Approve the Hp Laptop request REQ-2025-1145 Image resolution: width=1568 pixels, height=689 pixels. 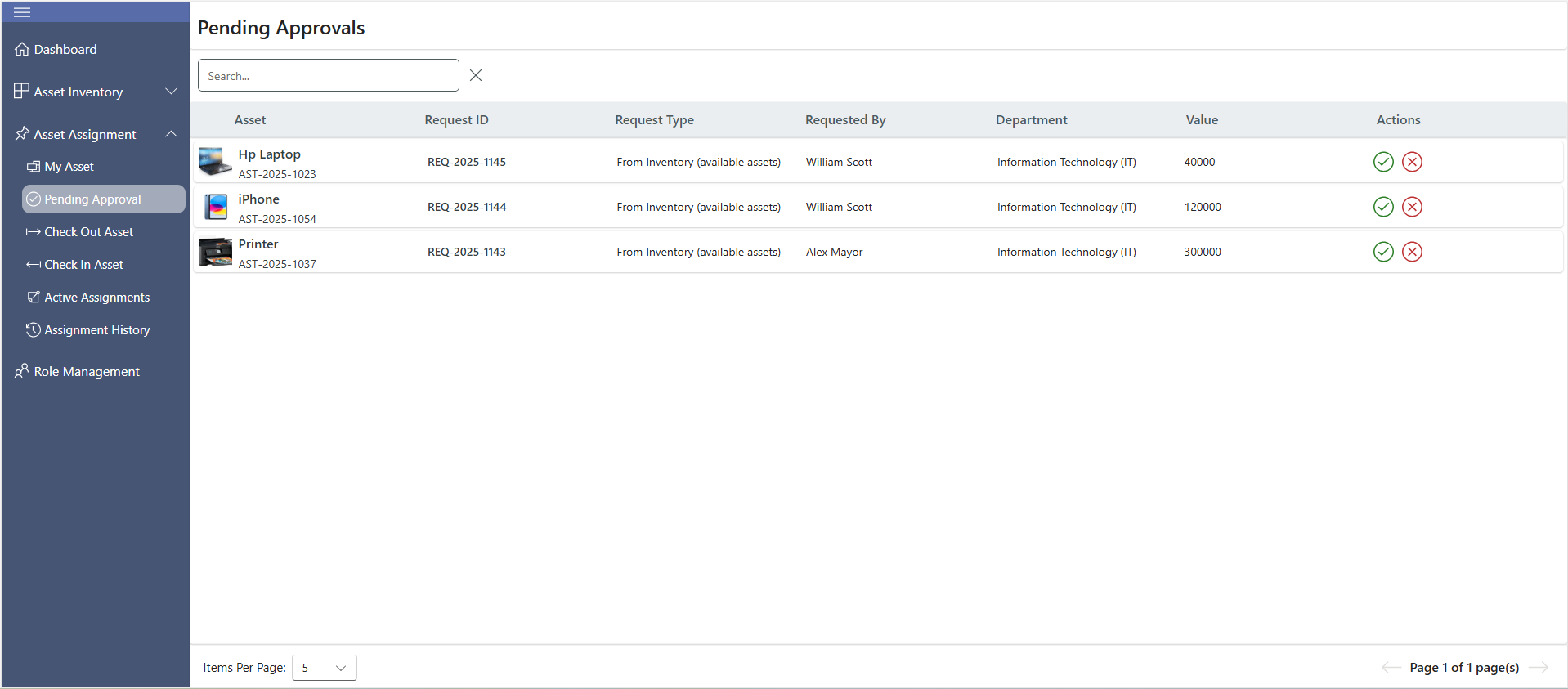(1383, 162)
